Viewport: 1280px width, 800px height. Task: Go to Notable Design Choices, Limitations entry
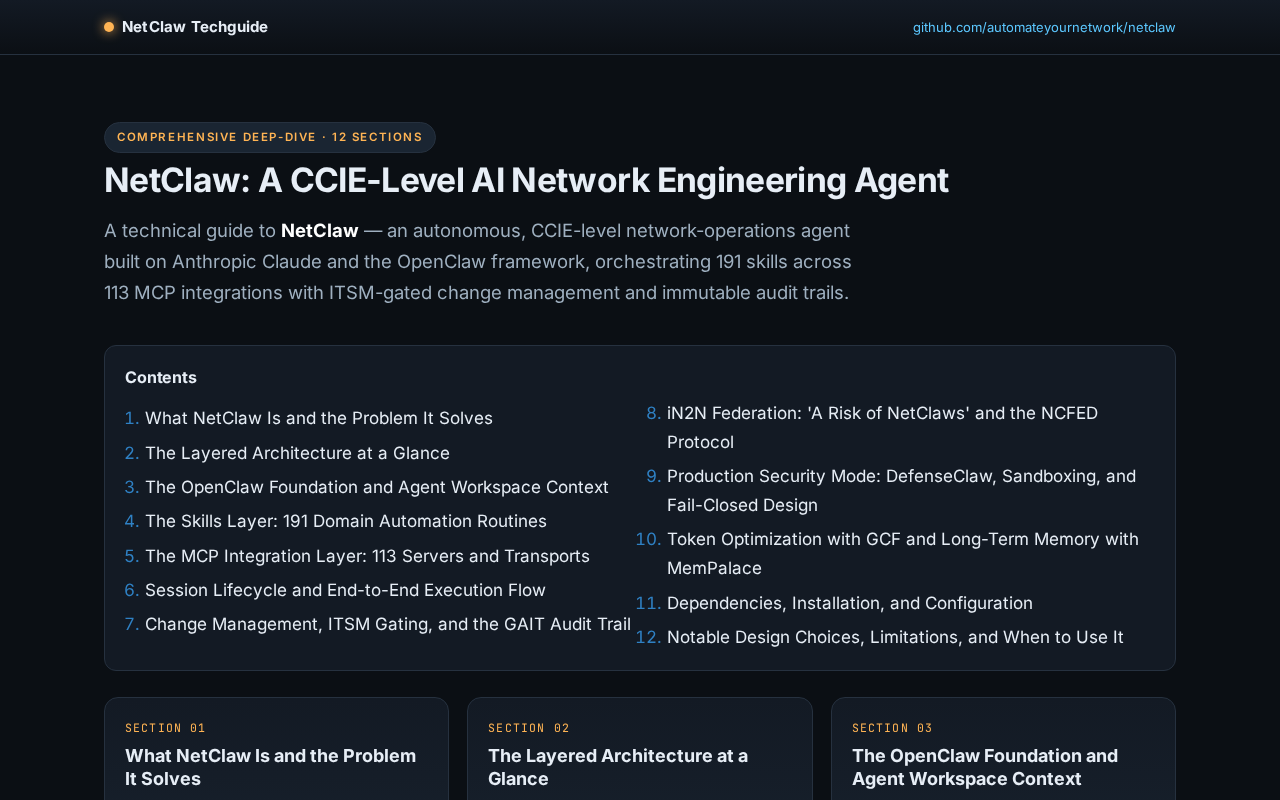coord(895,637)
